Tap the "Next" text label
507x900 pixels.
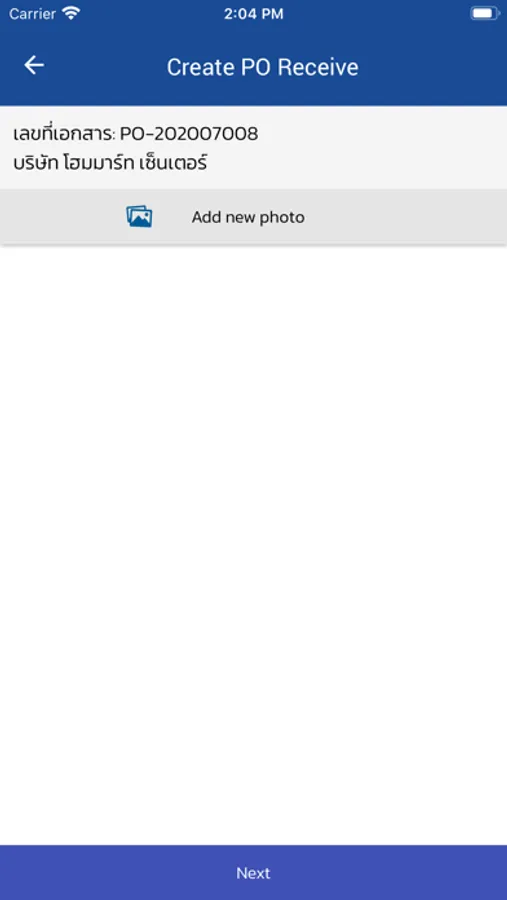point(253,873)
